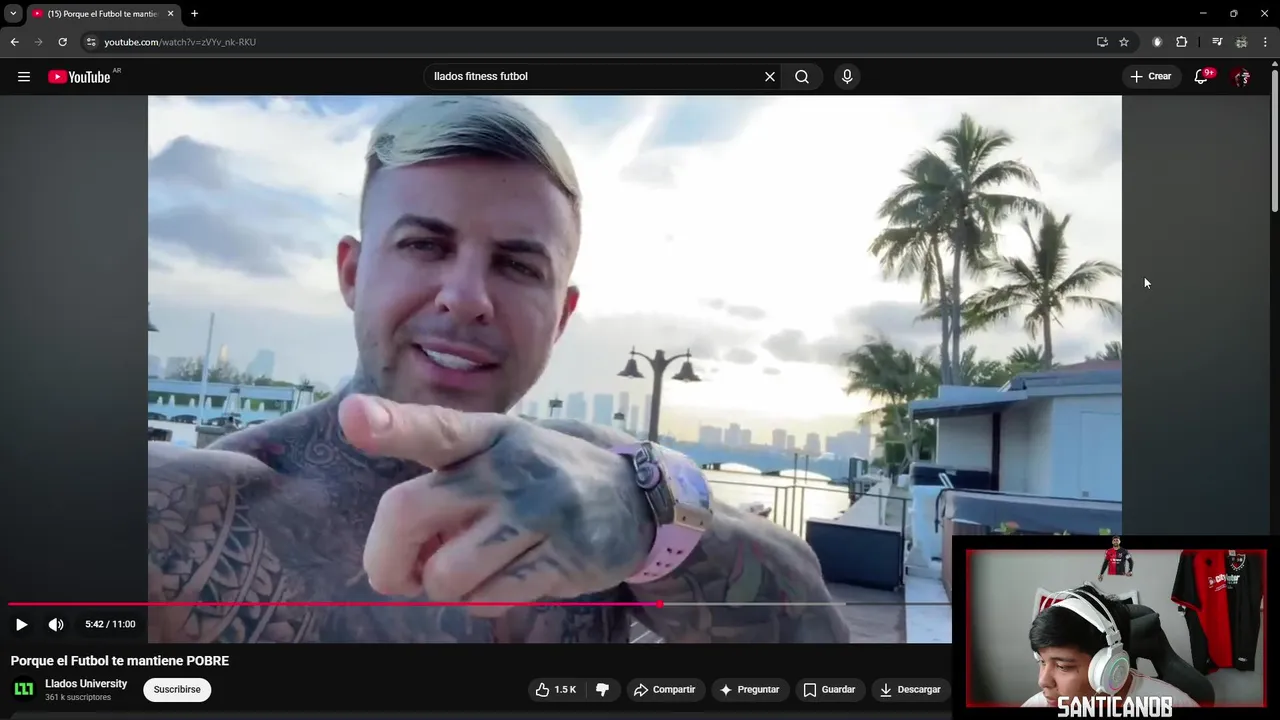This screenshot has height=720, width=1280.
Task: Click the scrollbar up arrow
Action: 1275,65
